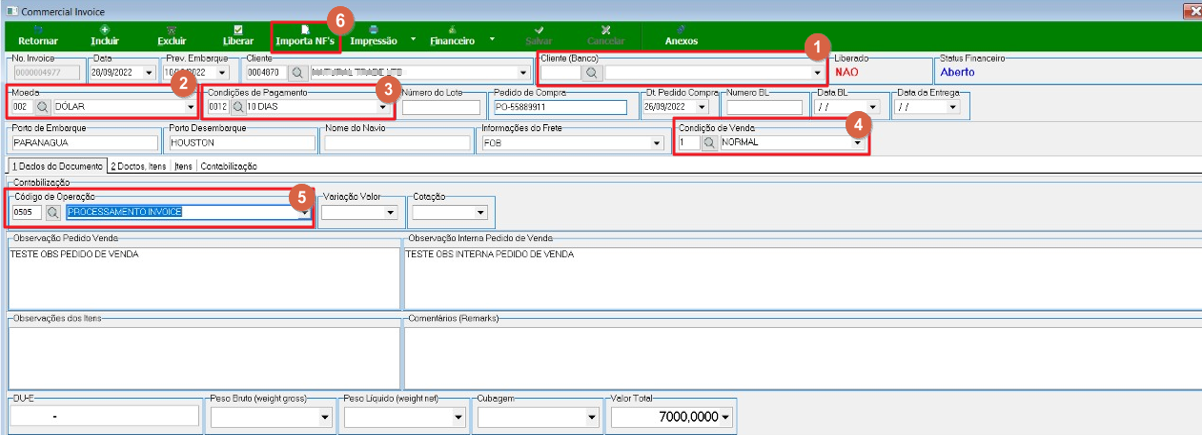Click the Excluir toolbar button
This screenshot has height=435, width=1202.
pyautogui.click(x=171, y=36)
